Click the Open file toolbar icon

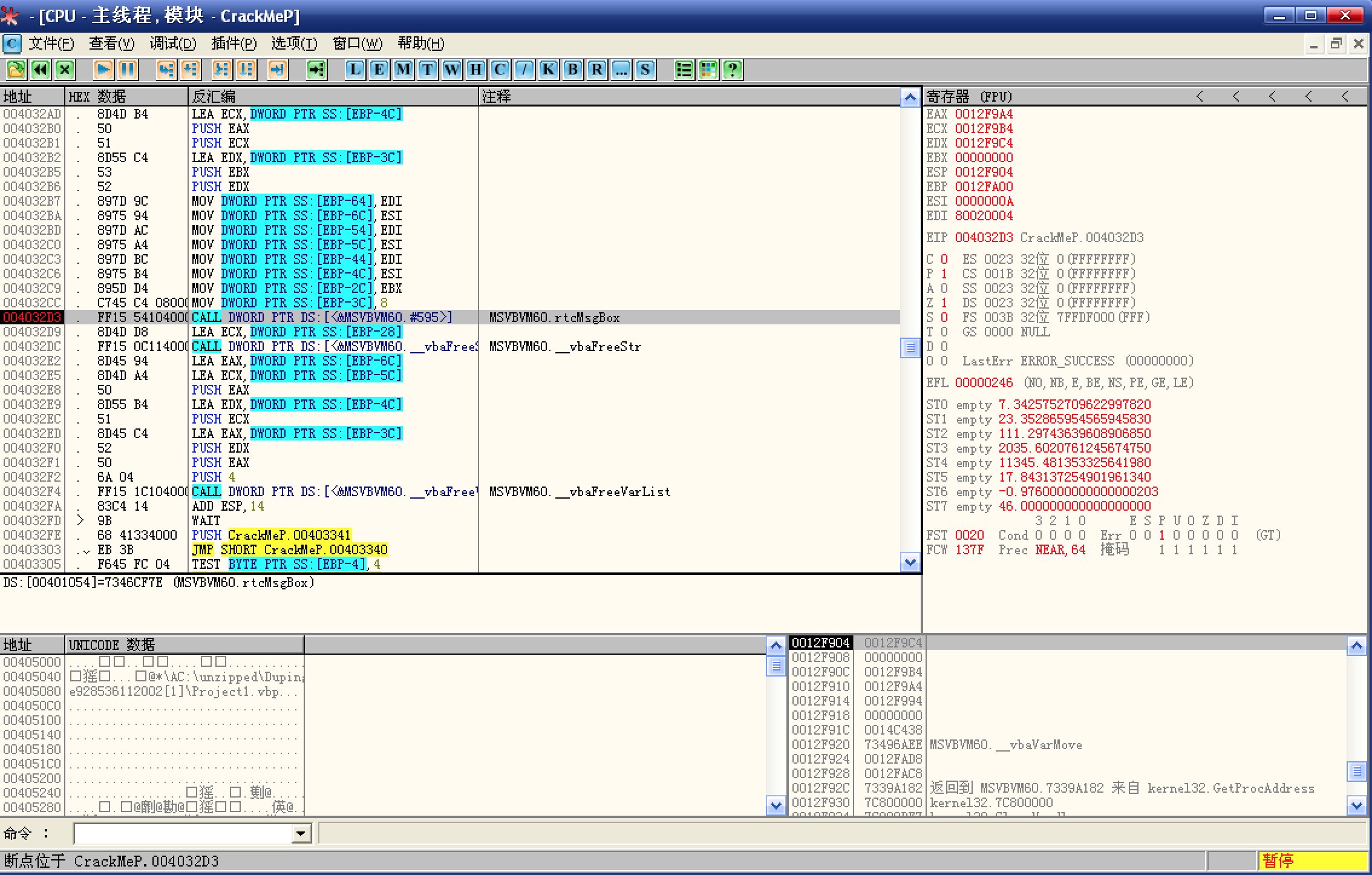click(16, 70)
